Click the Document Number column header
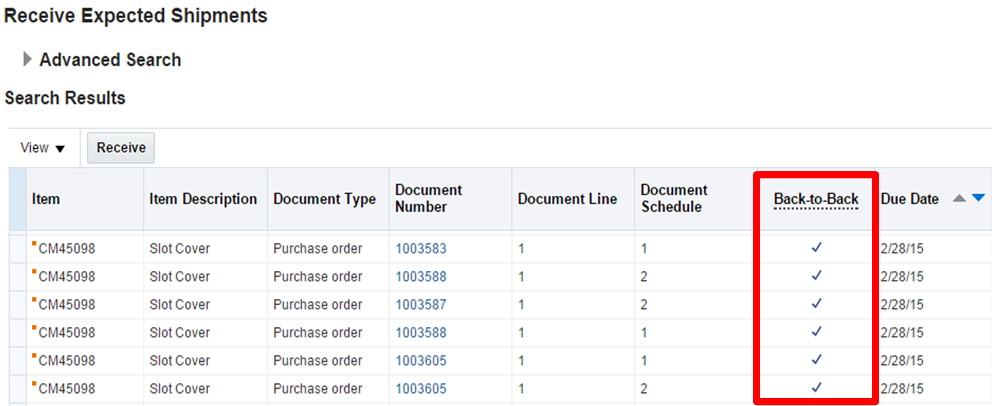This screenshot has width=992, height=406. coord(429,198)
